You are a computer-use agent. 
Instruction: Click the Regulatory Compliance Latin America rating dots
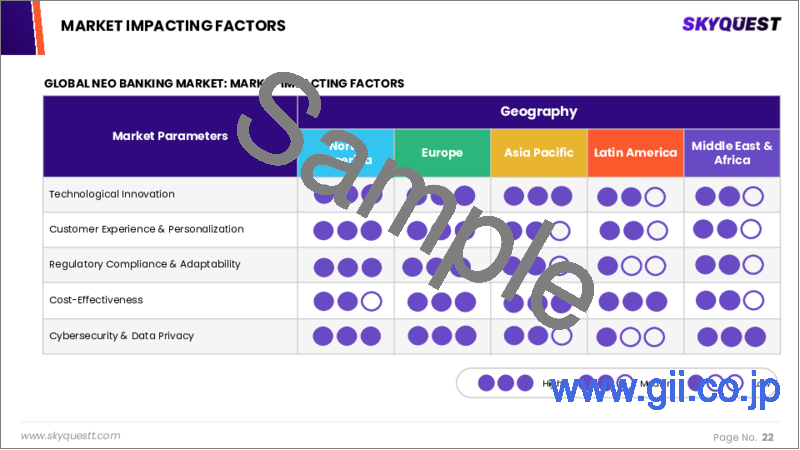[631, 267]
